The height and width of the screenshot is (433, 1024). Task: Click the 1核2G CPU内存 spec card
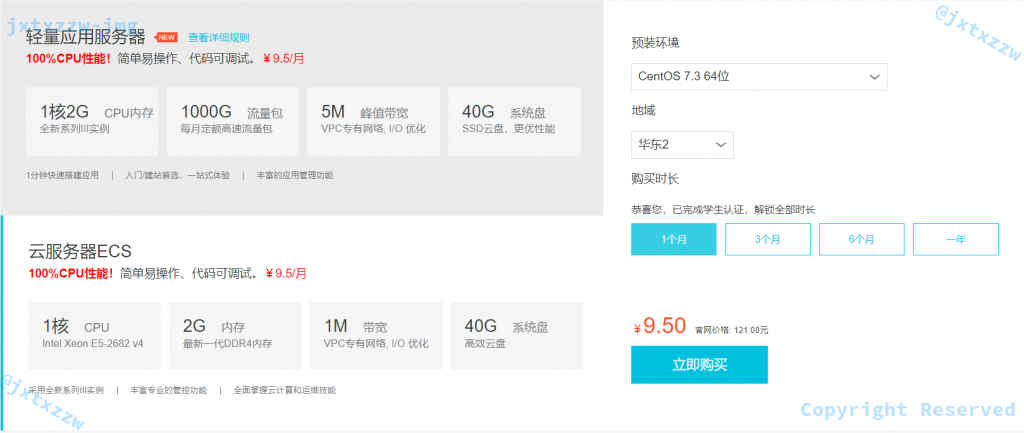(x=92, y=121)
